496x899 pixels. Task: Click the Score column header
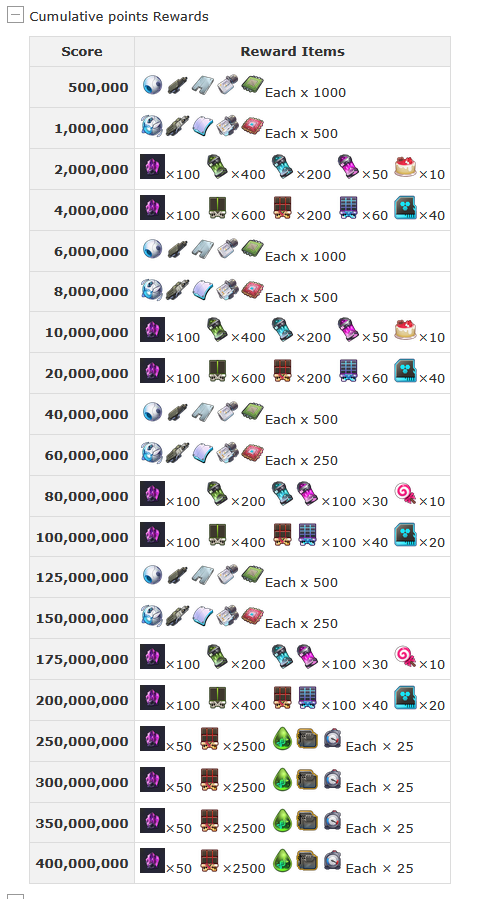tap(82, 52)
